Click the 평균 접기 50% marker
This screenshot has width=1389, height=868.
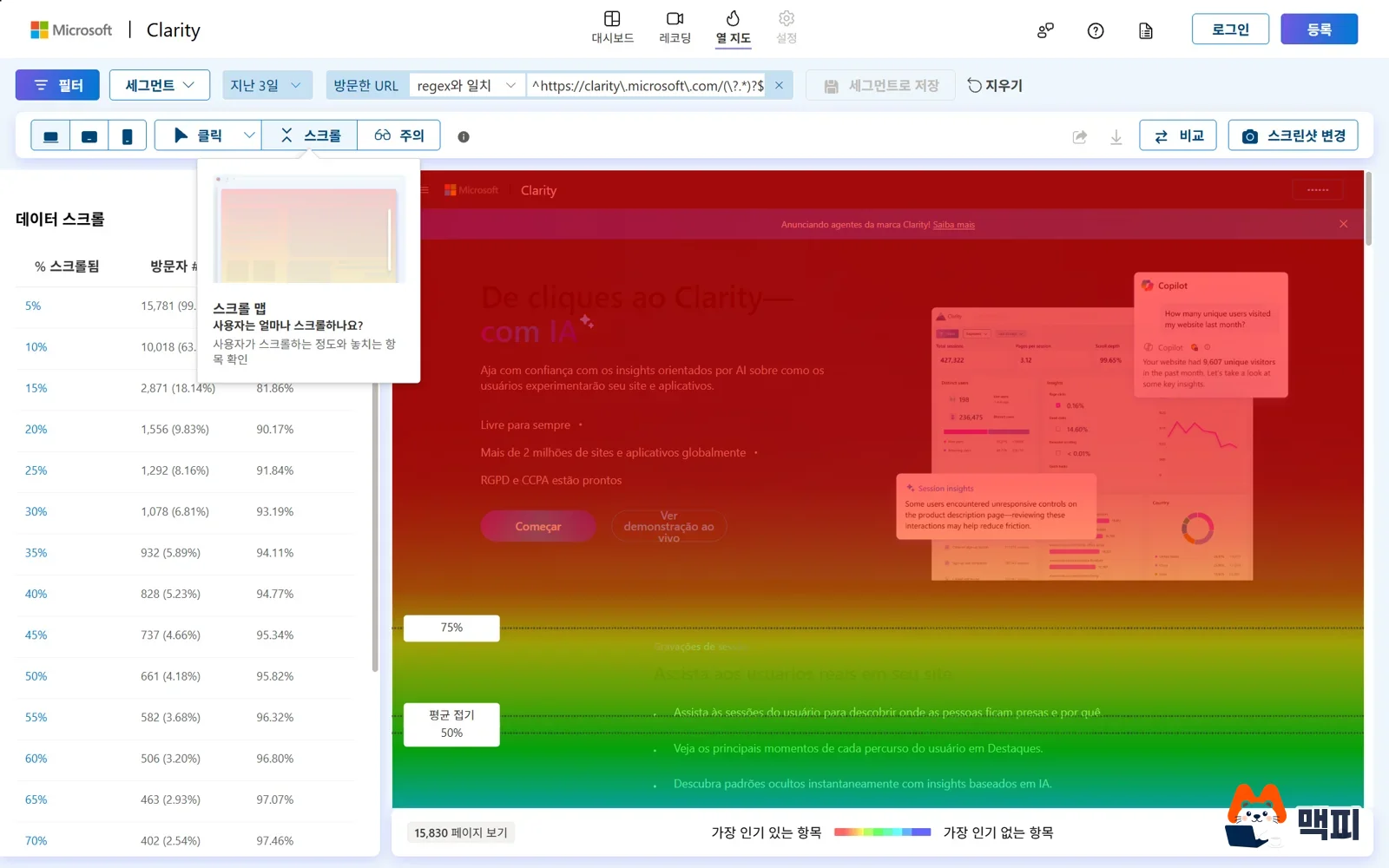(451, 724)
